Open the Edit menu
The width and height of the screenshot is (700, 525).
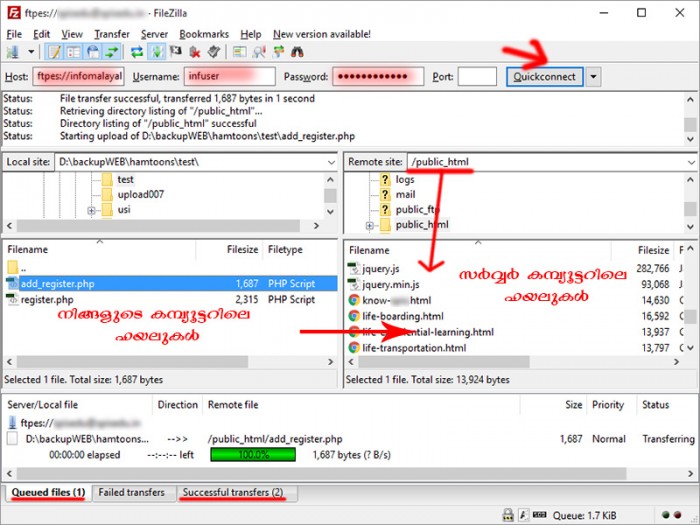[x=41, y=34]
